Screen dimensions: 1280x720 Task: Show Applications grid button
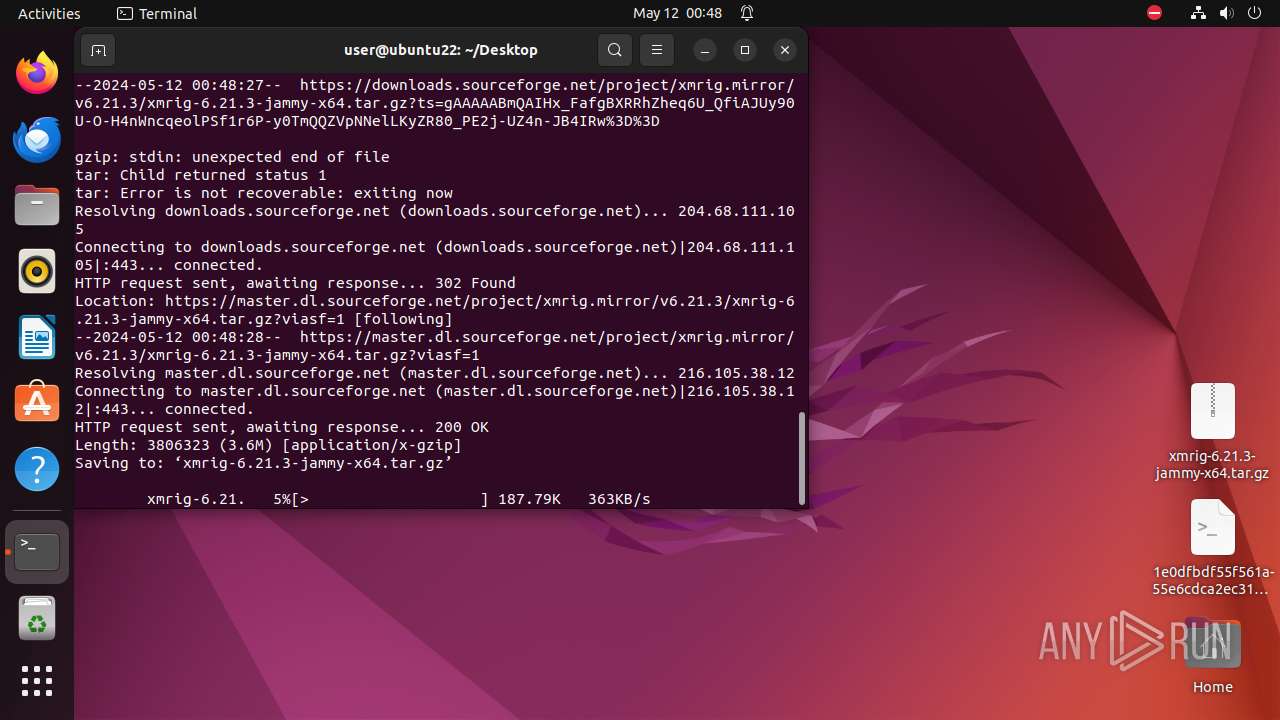coord(37,681)
